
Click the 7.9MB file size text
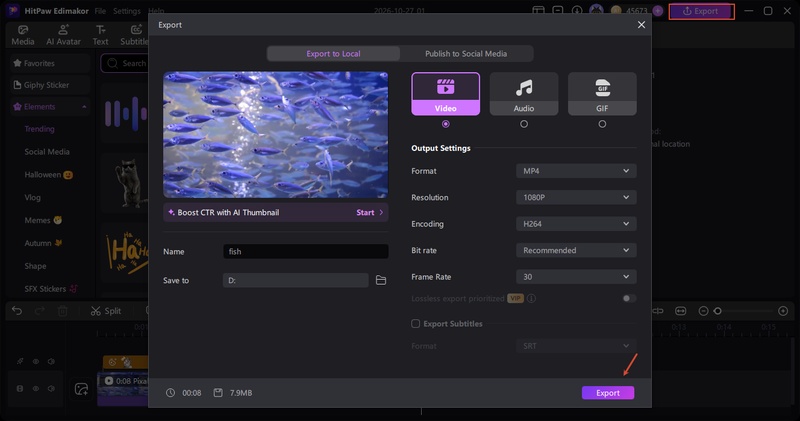(x=241, y=393)
